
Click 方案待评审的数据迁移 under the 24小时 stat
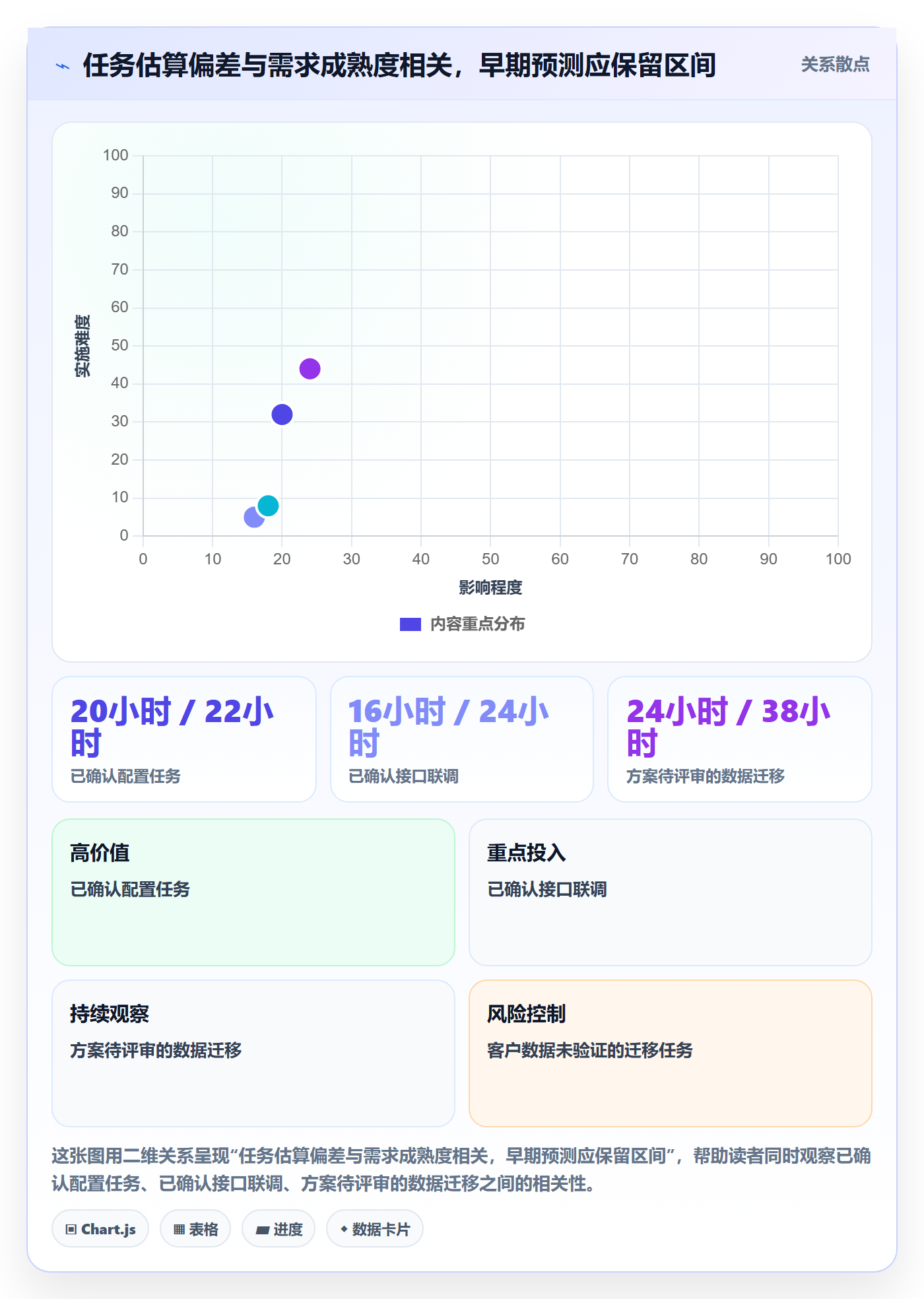pos(706,776)
